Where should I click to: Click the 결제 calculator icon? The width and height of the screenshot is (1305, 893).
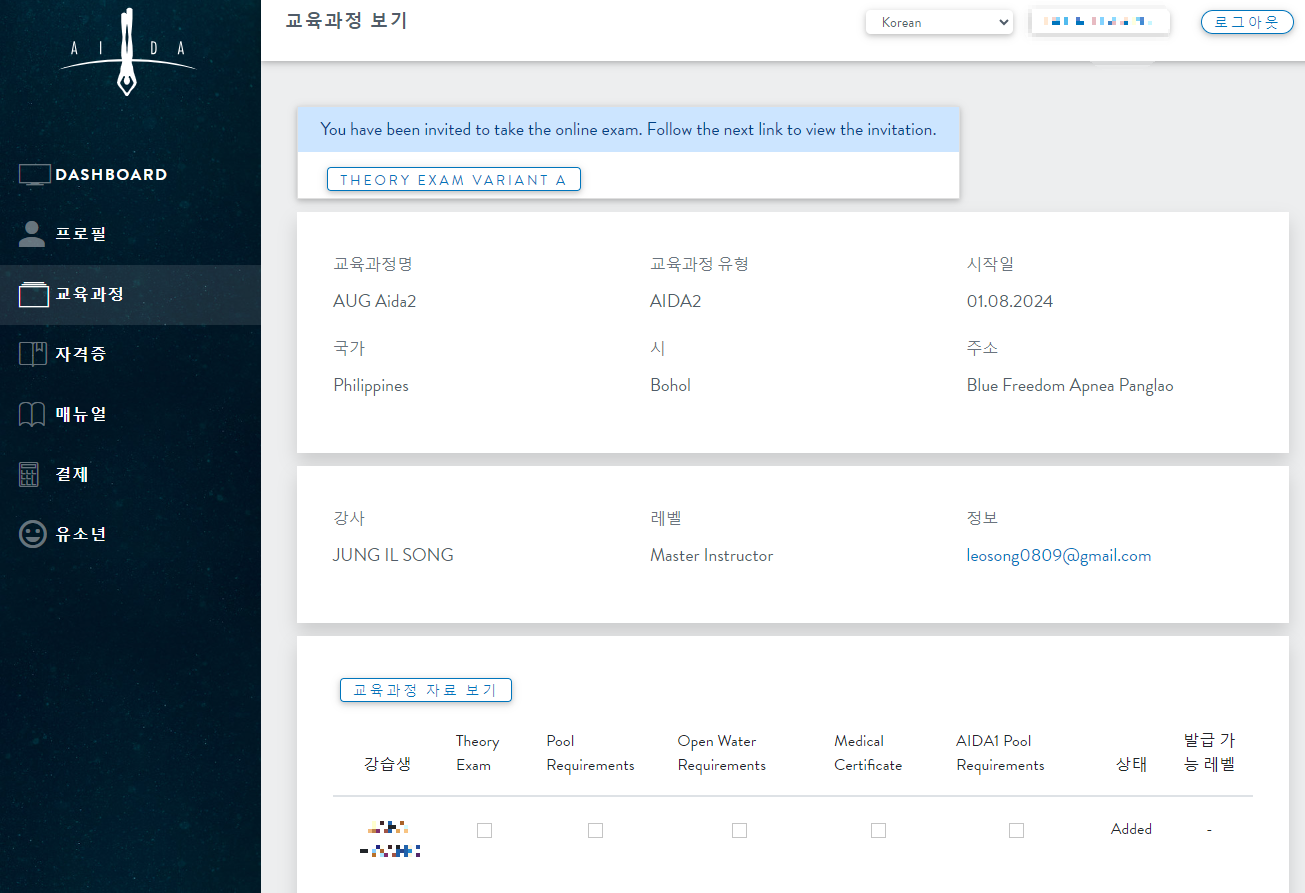click(x=30, y=474)
